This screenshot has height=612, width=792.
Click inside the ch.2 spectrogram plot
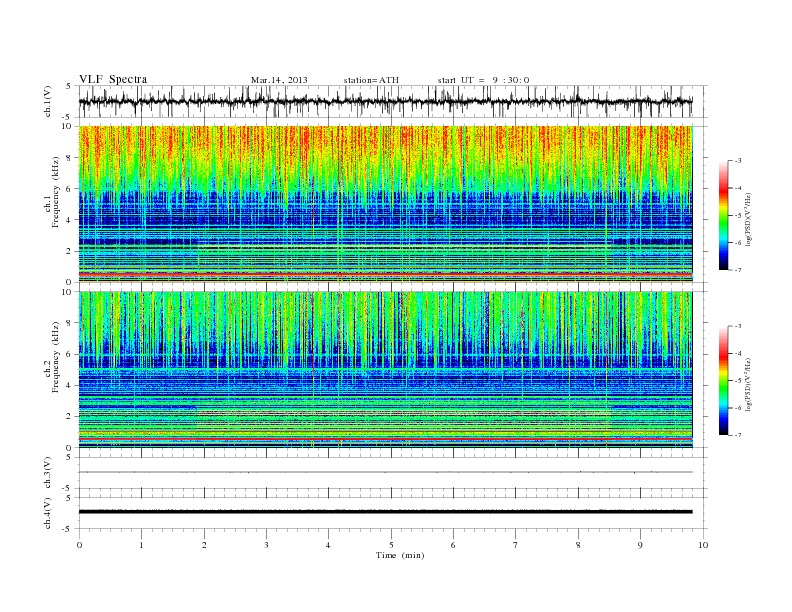point(385,370)
